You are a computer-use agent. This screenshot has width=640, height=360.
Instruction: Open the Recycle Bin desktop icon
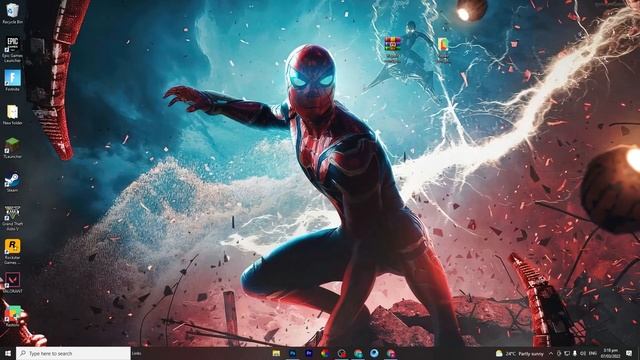tap(12, 13)
